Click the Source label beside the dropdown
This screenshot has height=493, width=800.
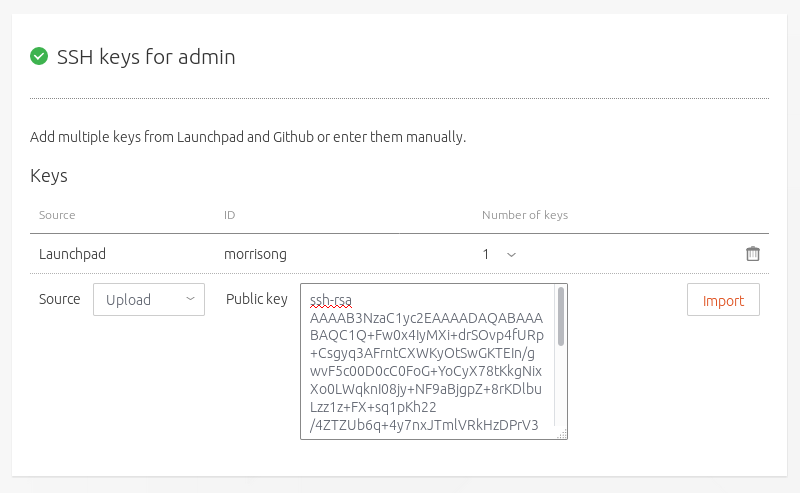click(x=59, y=299)
